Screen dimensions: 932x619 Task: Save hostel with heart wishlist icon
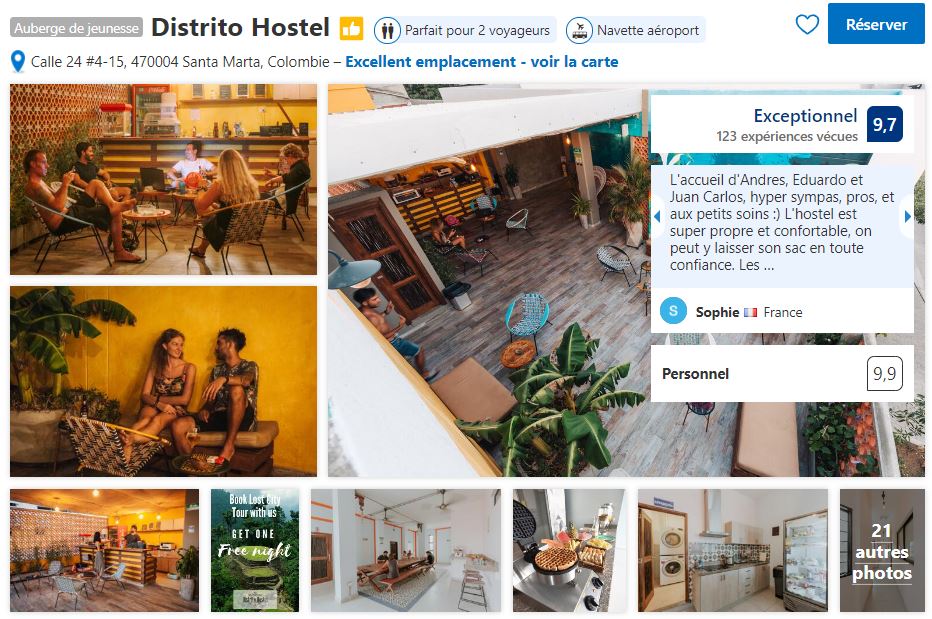(807, 24)
